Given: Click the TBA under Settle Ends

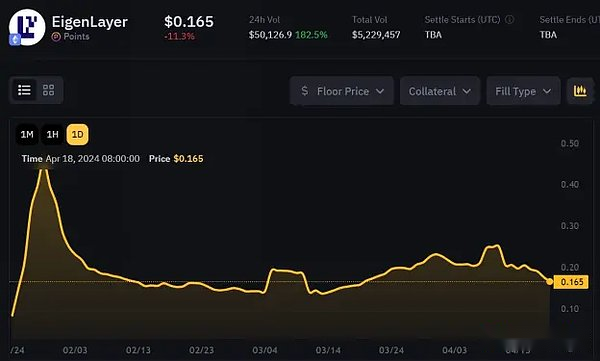Looking at the screenshot, I should pos(548,35).
